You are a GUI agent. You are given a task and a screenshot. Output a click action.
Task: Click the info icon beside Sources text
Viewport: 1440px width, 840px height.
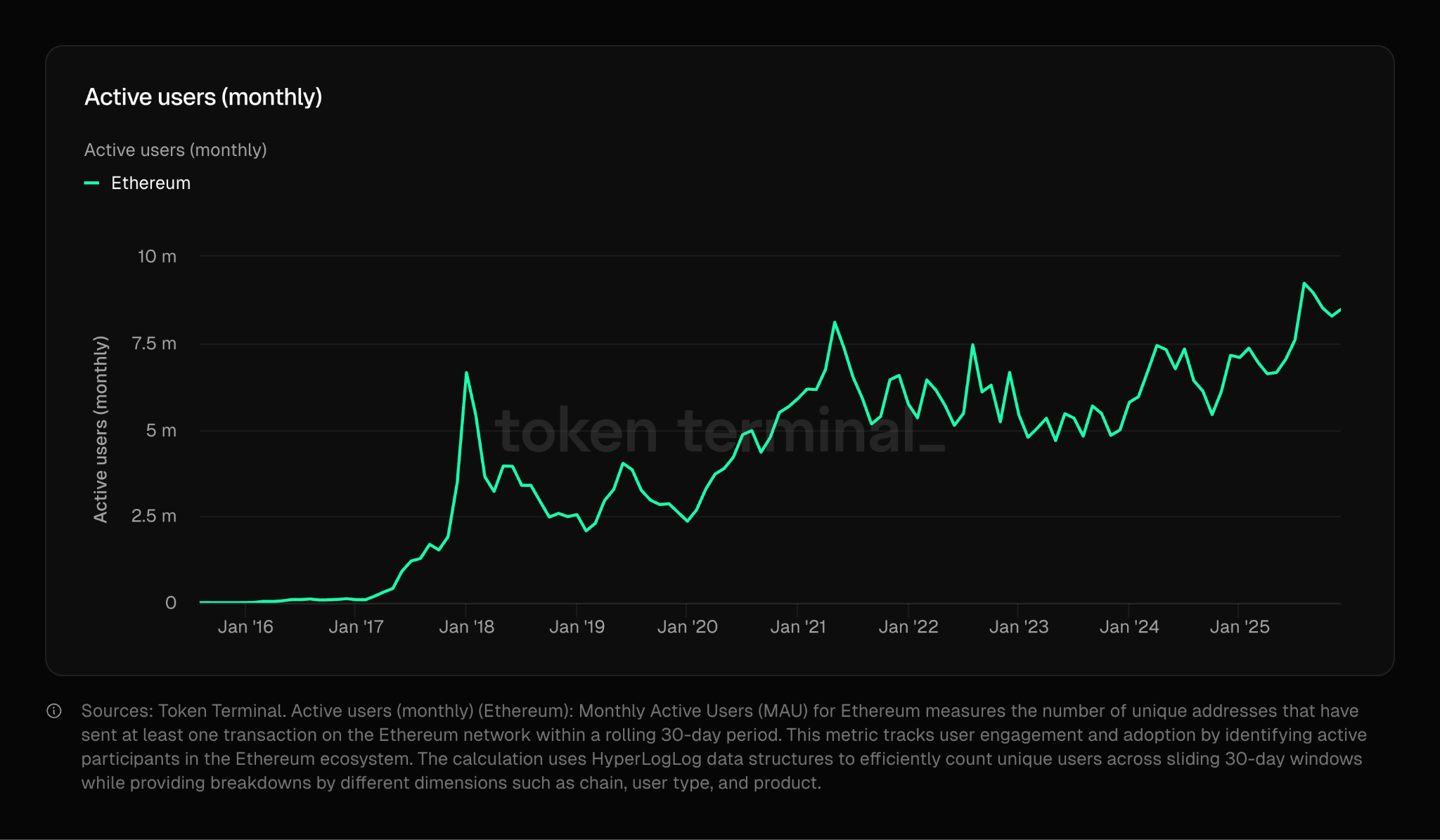[54, 711]
